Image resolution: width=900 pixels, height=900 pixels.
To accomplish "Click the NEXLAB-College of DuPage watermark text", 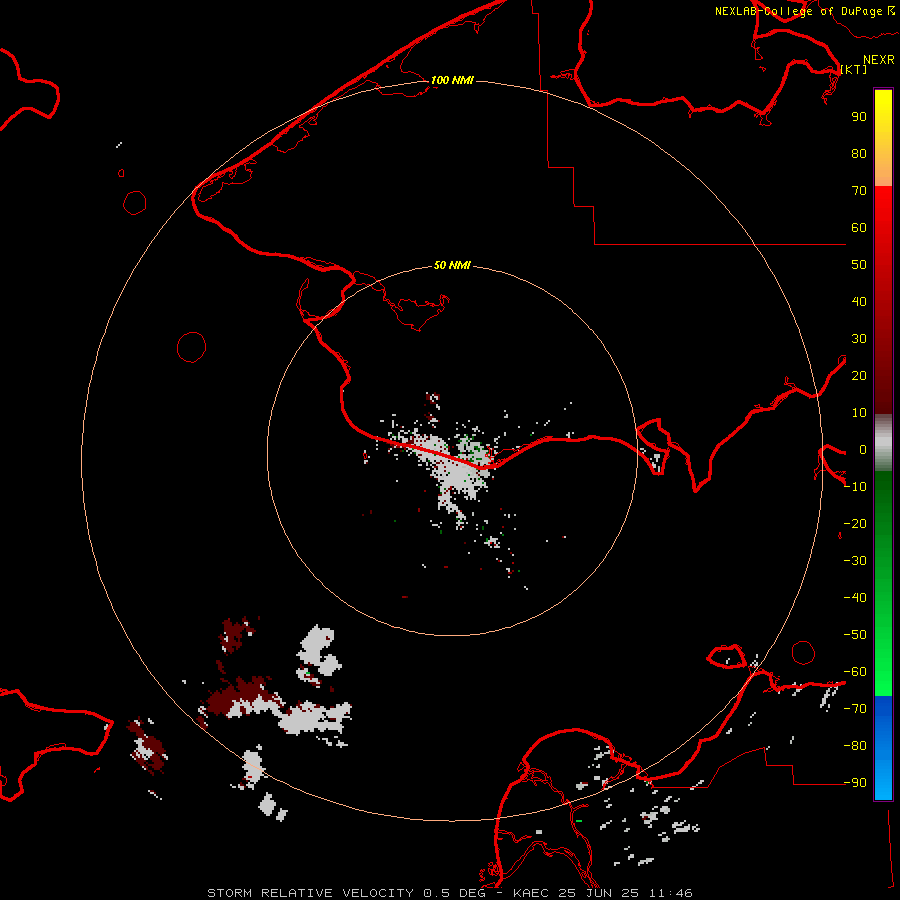I will pyautogui.click(x=804, y=11).
